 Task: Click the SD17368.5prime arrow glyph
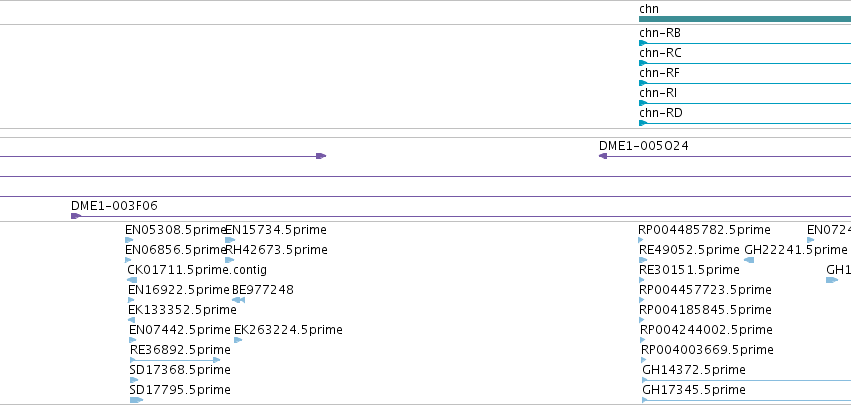click(x=134, y=381)
